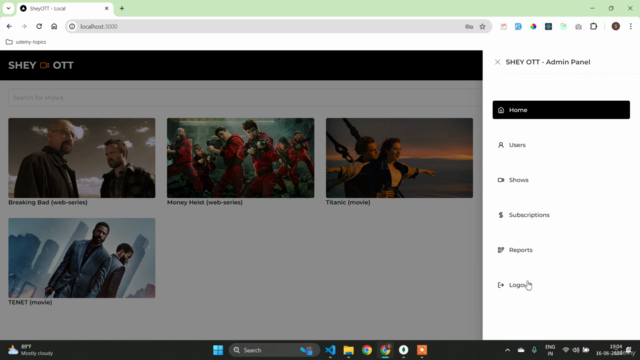Go forward in browser history
Image resolution: width=640 pixels, height=360 pixels.
click(24, 27)
